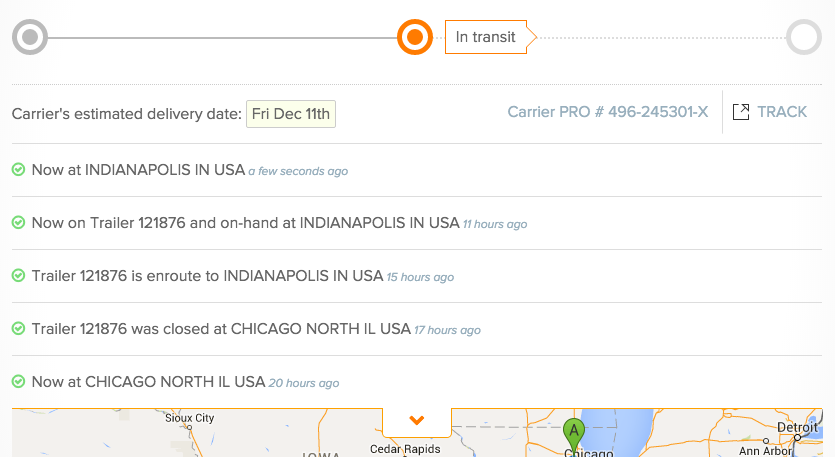Expand the map with the orange chevron
The image size is (835, 457).
point(416,420)
